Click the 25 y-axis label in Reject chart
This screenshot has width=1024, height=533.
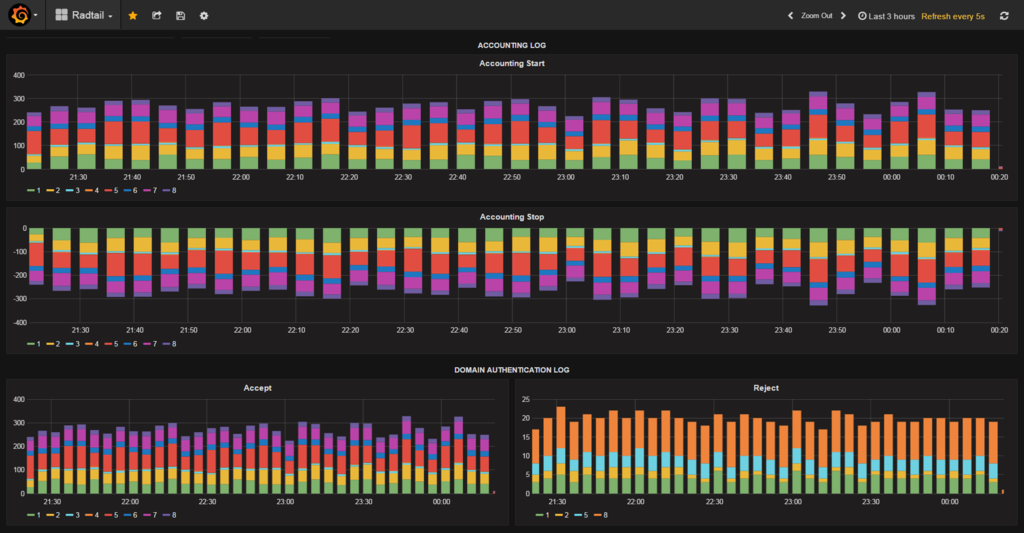click(x=526, y=399)
